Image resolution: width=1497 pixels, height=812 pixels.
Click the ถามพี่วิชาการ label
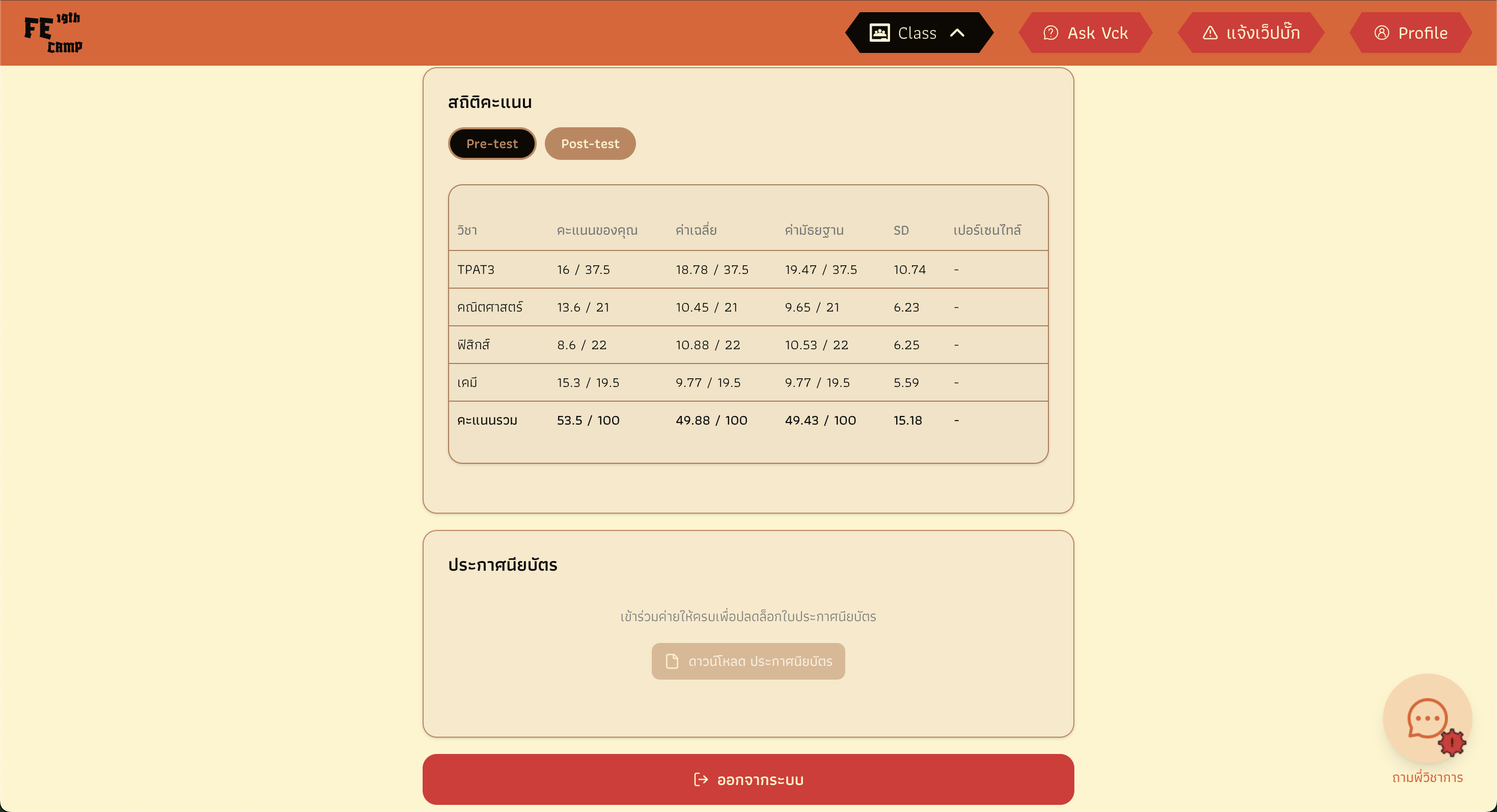coord(1427,777)
